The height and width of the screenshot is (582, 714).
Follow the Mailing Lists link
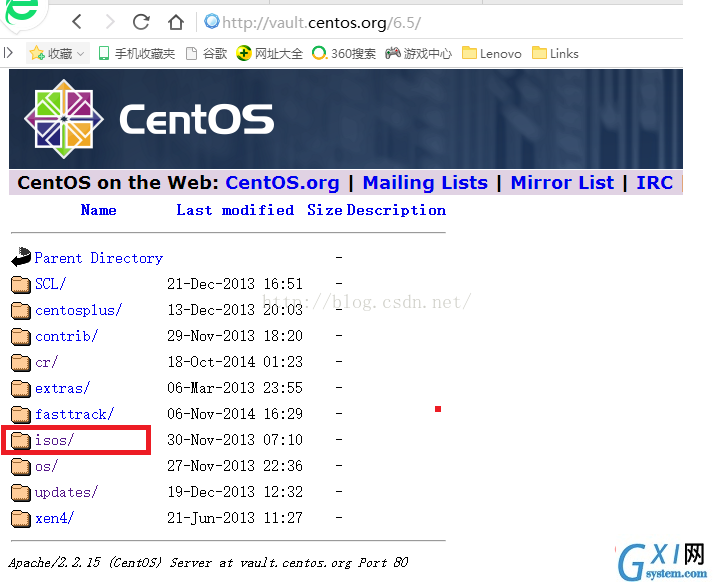[425, 183]
